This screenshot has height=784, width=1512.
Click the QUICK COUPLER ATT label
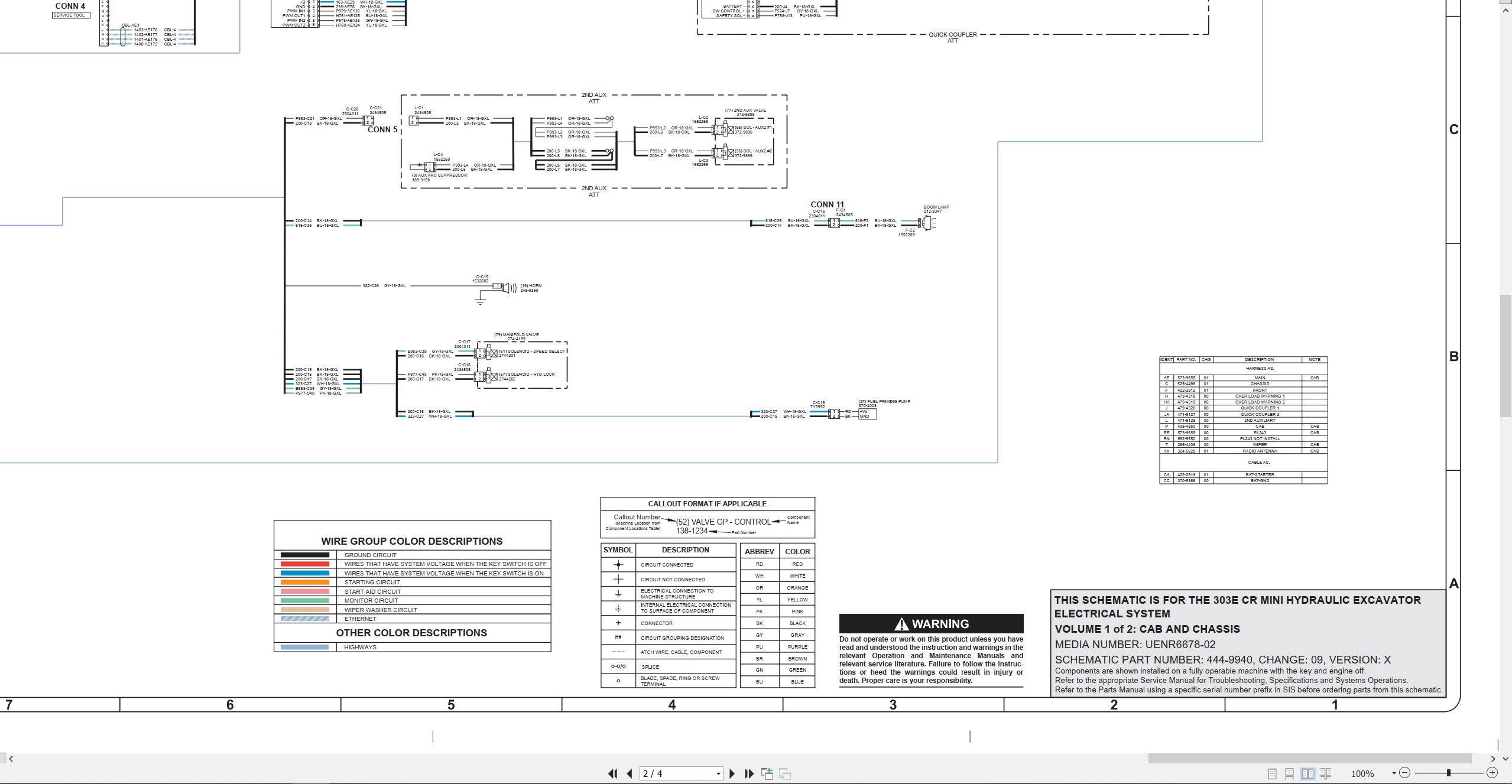click(953, 37)
